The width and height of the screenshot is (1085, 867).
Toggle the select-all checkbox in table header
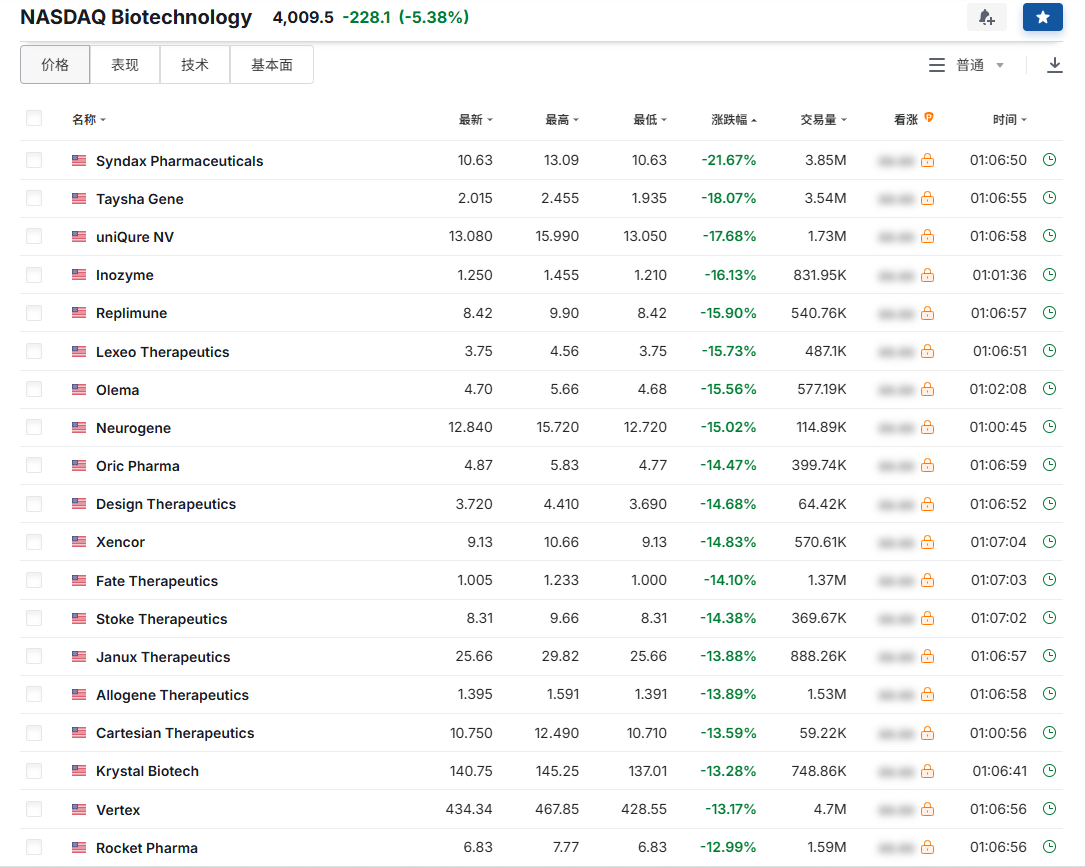tap(34, 118)
